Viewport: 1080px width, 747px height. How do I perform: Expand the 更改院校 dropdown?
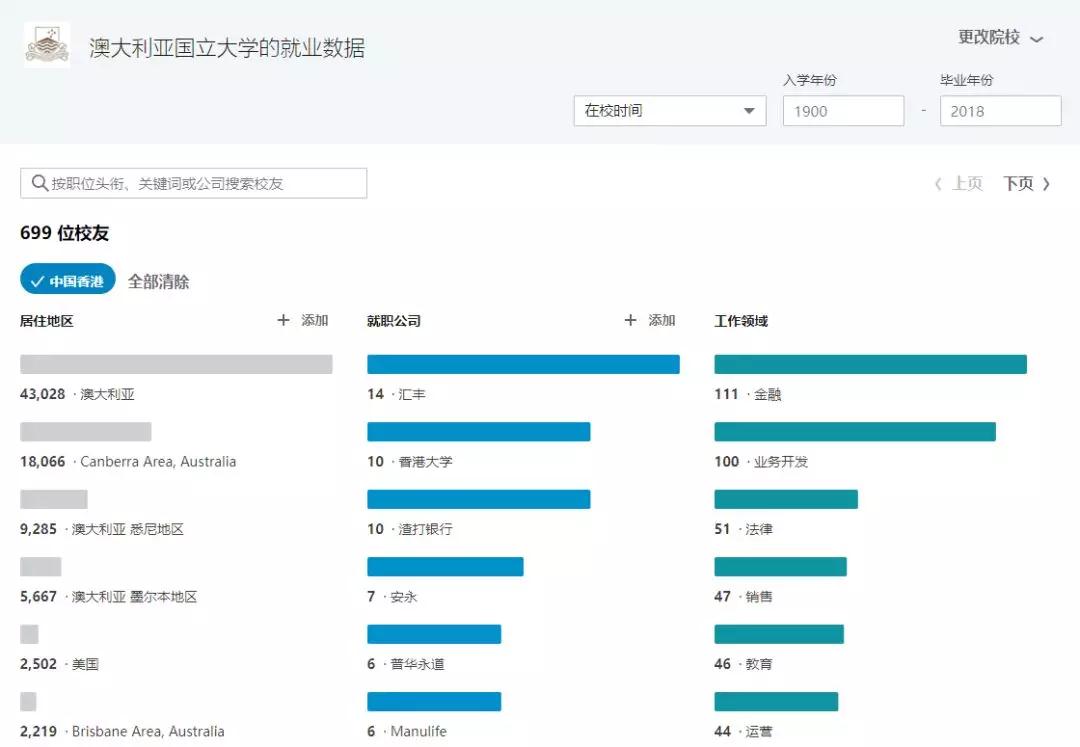1000,38
